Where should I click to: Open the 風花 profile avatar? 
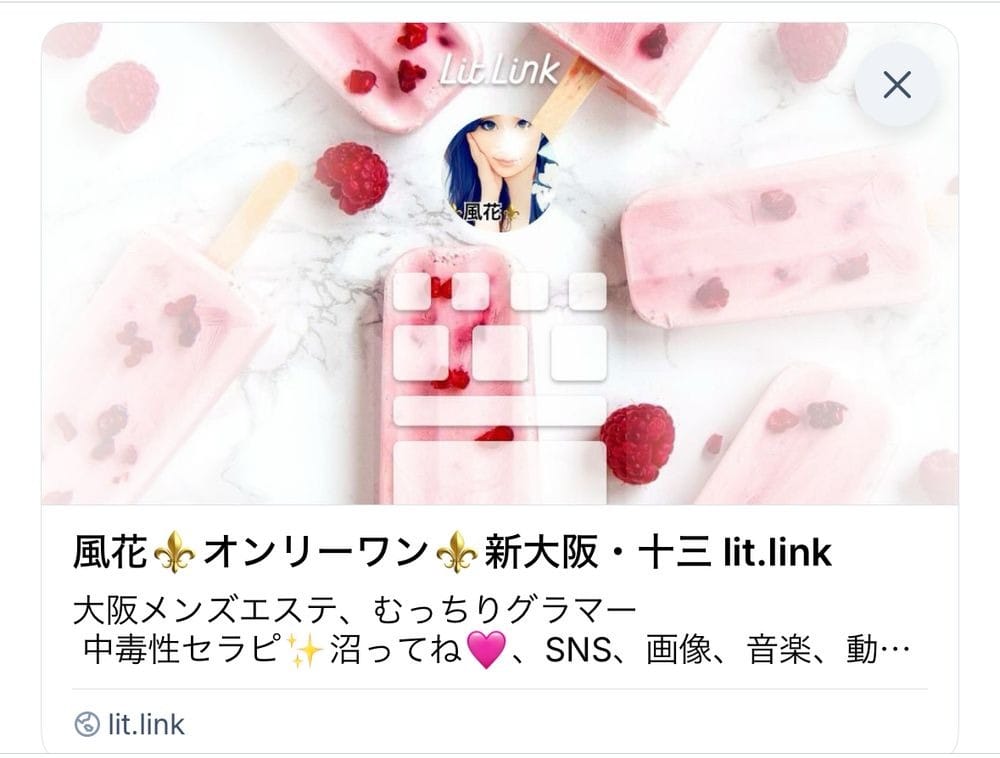pyautogui.click(x=499, y=173)
